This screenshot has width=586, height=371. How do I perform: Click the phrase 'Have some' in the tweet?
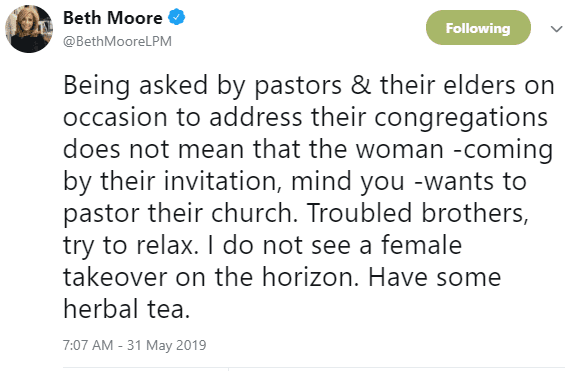[435, 277]
